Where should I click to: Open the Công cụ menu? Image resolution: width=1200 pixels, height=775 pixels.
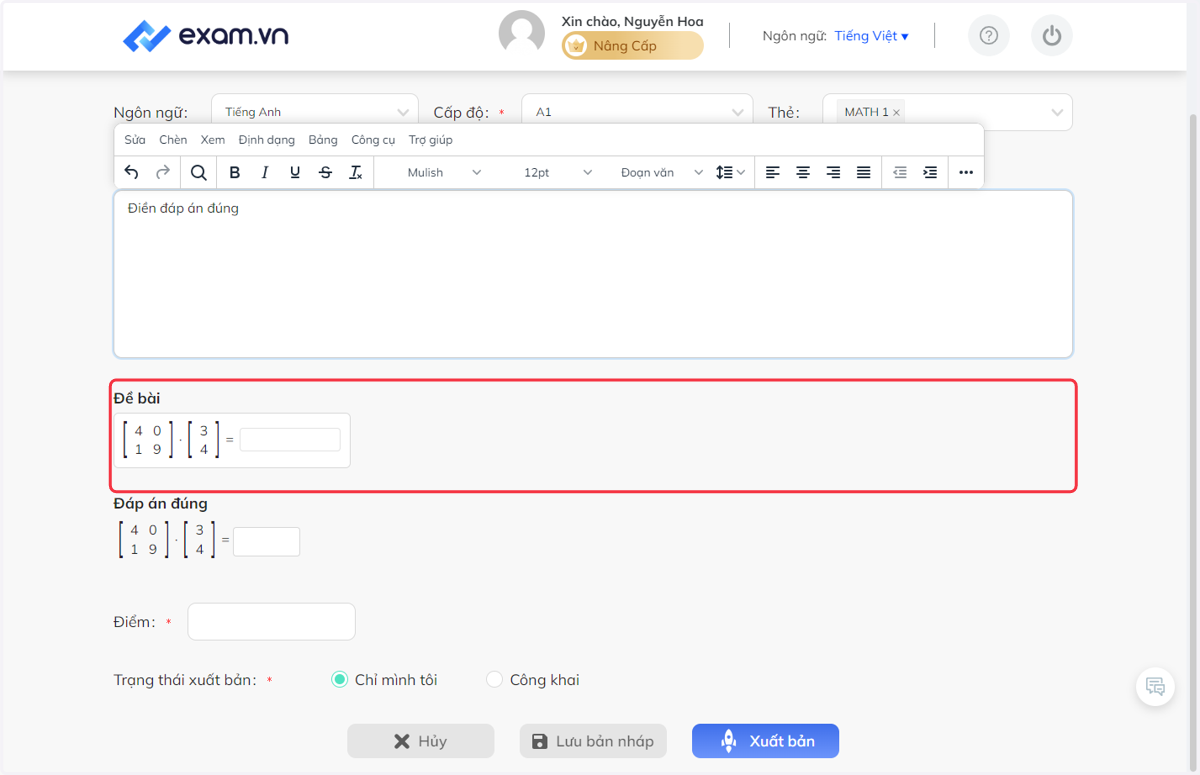[373, 140]
